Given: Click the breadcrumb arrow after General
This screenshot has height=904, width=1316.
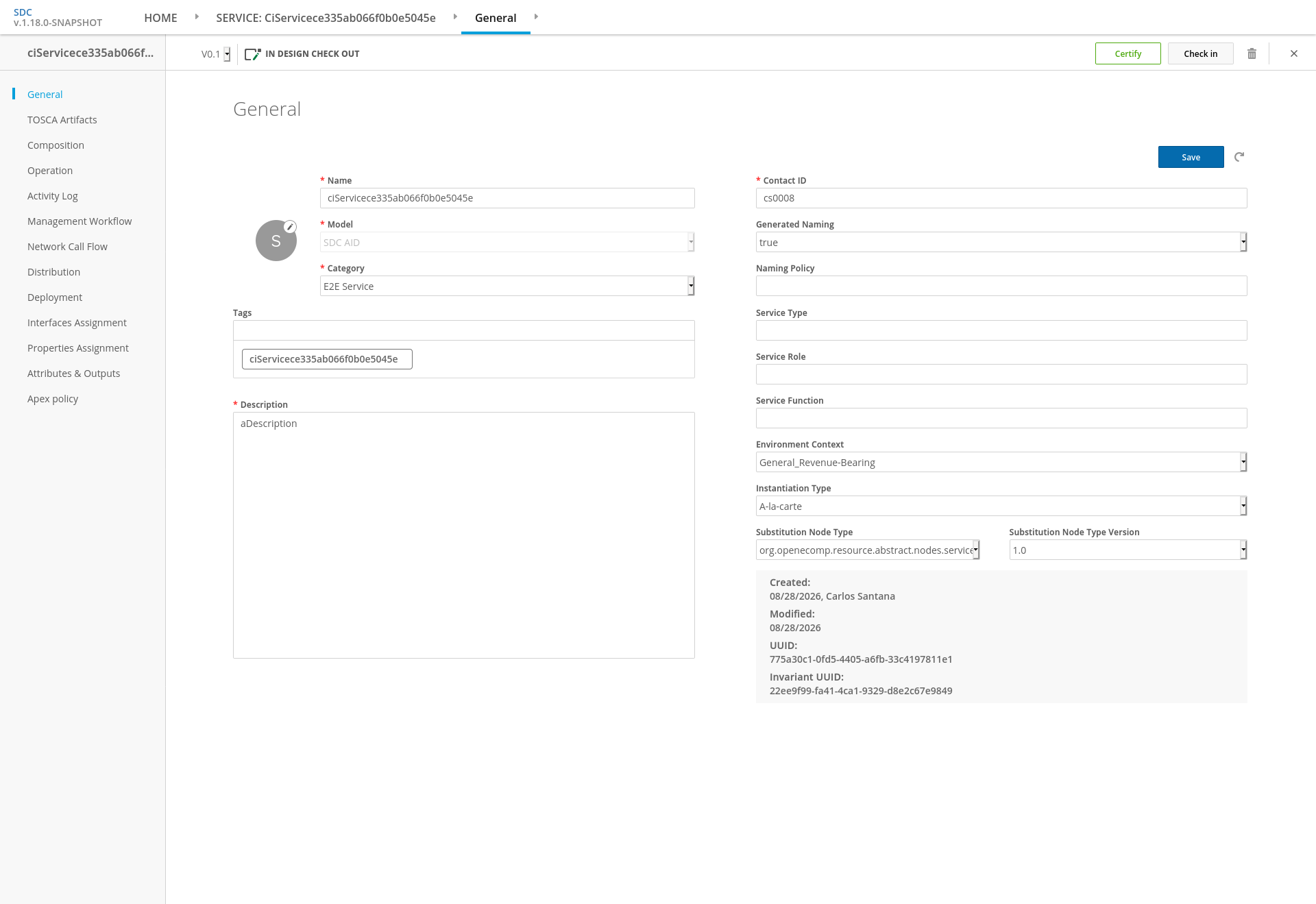Looking at the screenshot, I should [536, 16].
